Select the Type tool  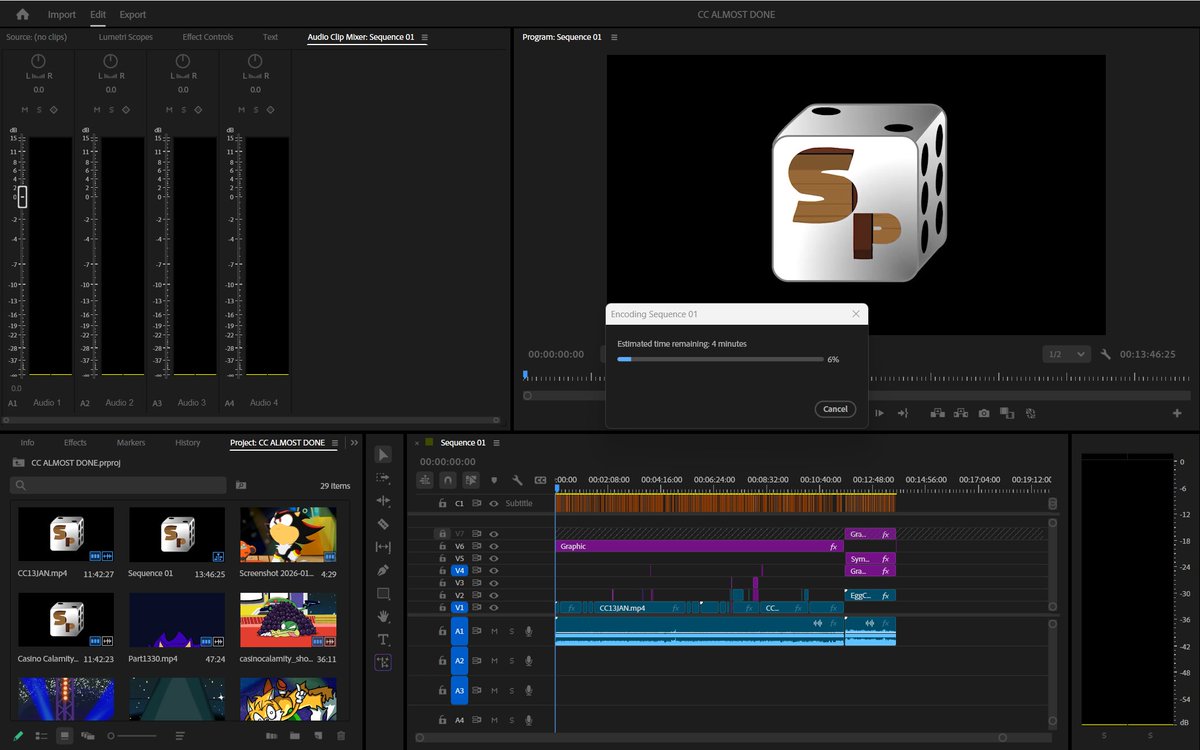[383, 639]
